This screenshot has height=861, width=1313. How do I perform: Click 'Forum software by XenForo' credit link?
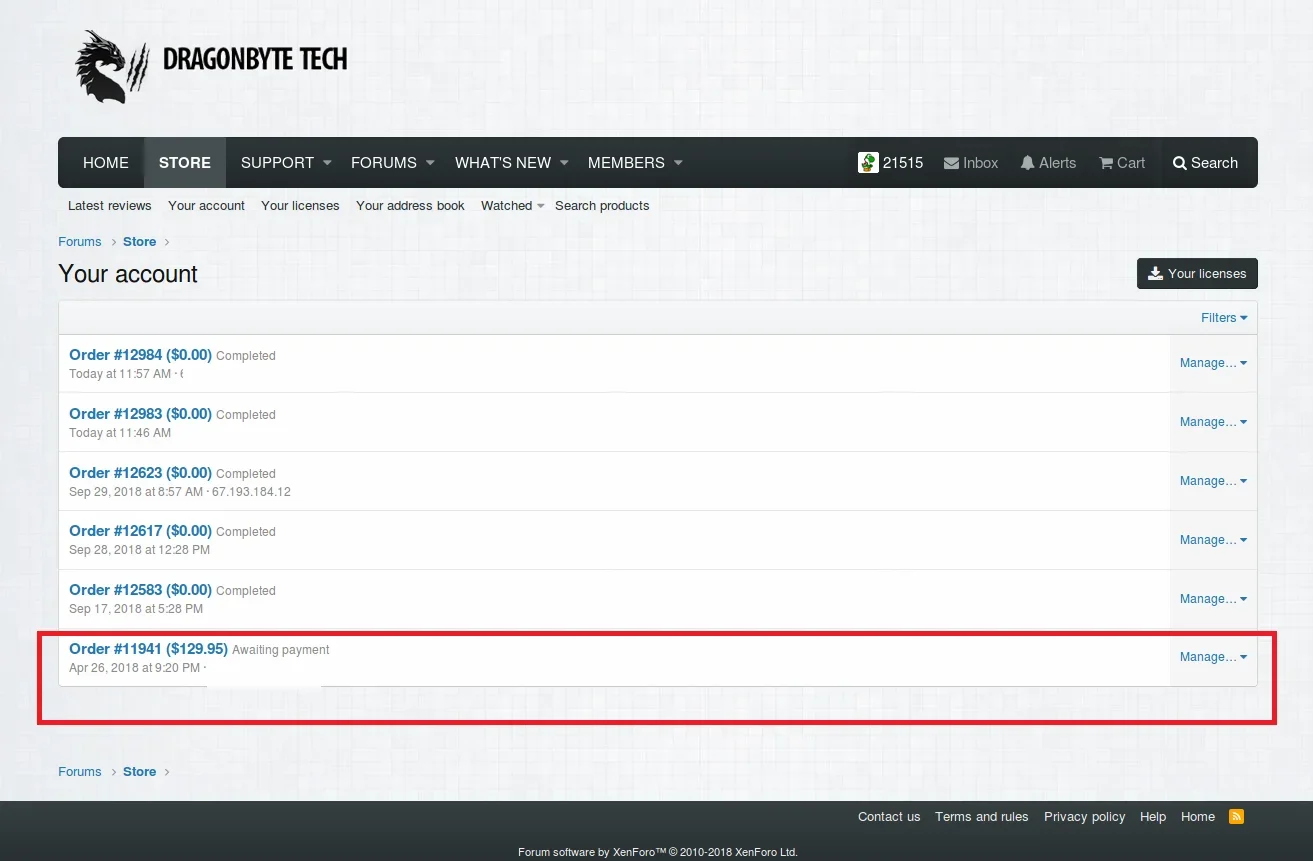coord(658,853)
